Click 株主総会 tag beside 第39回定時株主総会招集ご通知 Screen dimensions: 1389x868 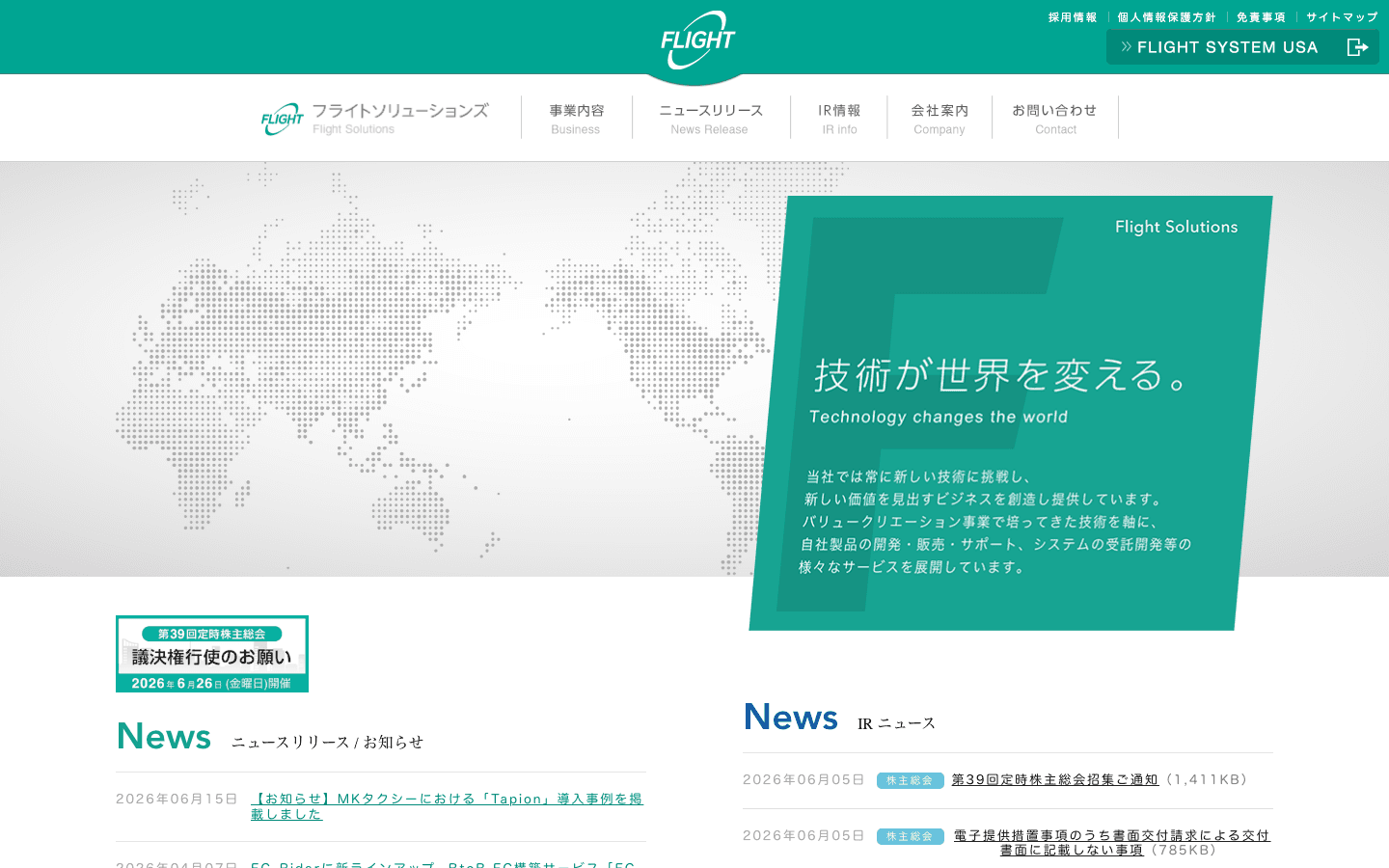[911, 780]
